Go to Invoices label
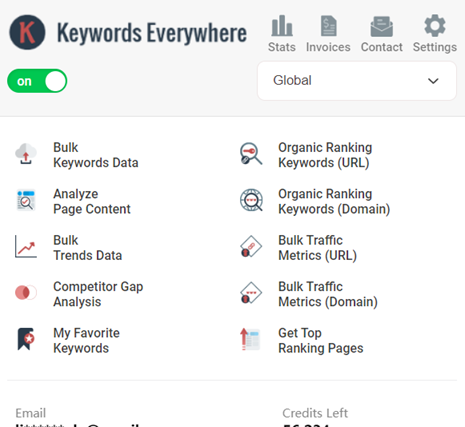Image resolution: width=465 pixels, height=427 pixels. click(x=328, y=47)
